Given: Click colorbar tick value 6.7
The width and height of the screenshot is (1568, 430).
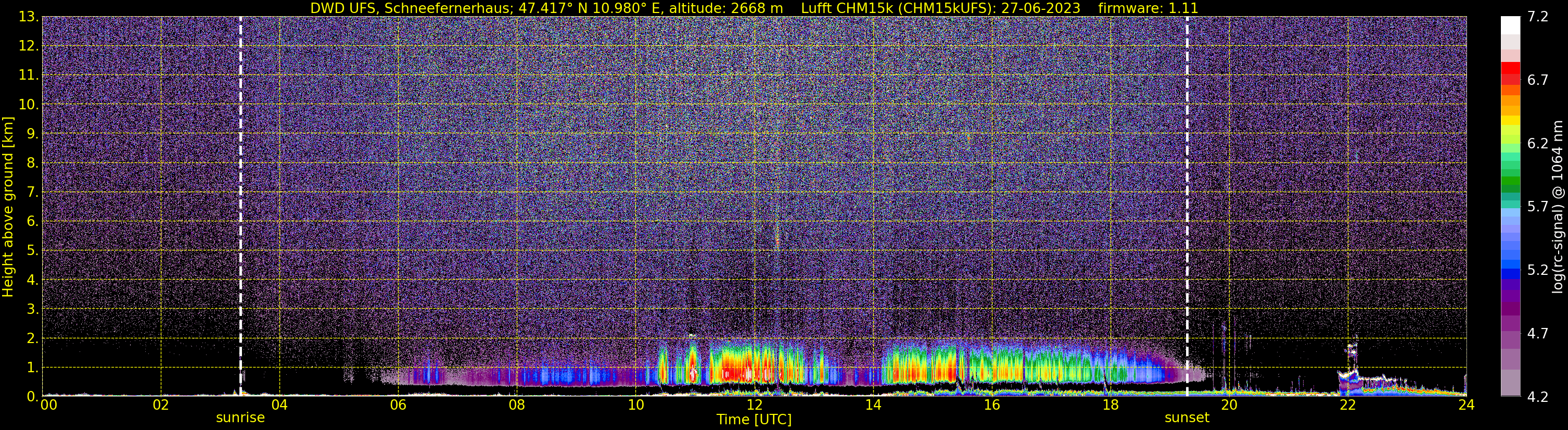Looking at the screenshot, I should coord(1538,80).
